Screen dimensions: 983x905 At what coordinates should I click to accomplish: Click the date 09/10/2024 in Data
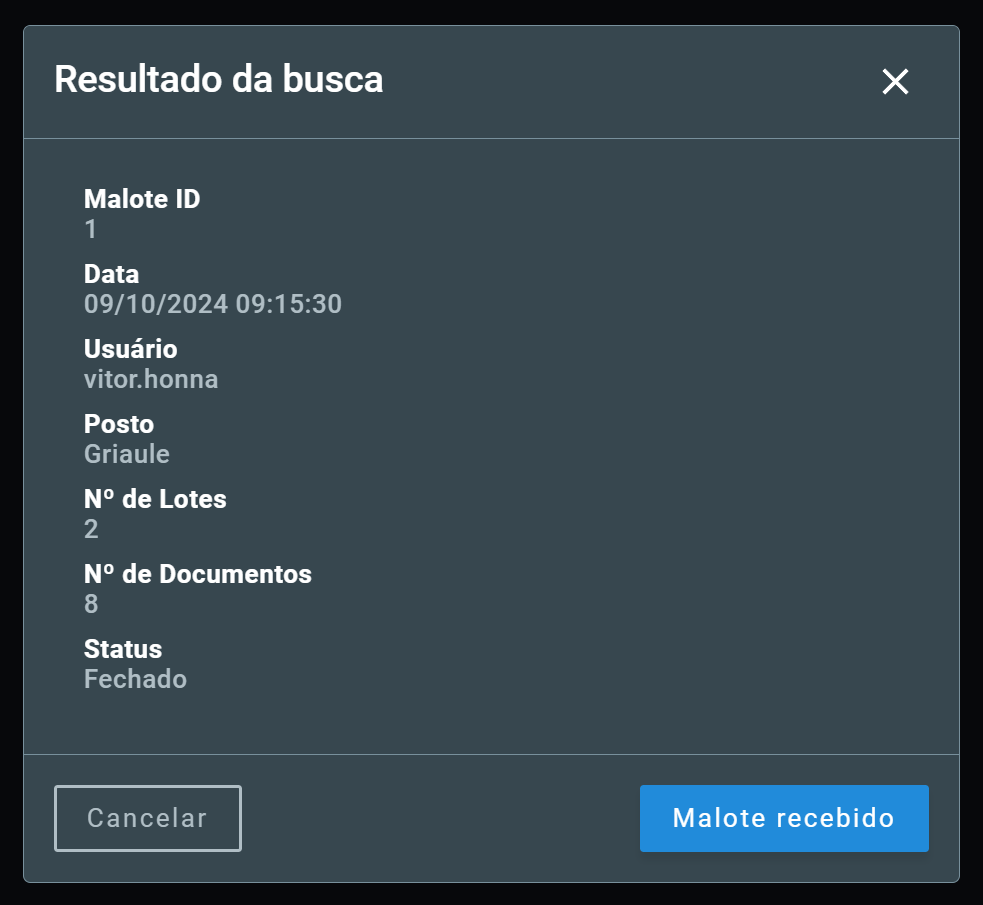[156, 304]
